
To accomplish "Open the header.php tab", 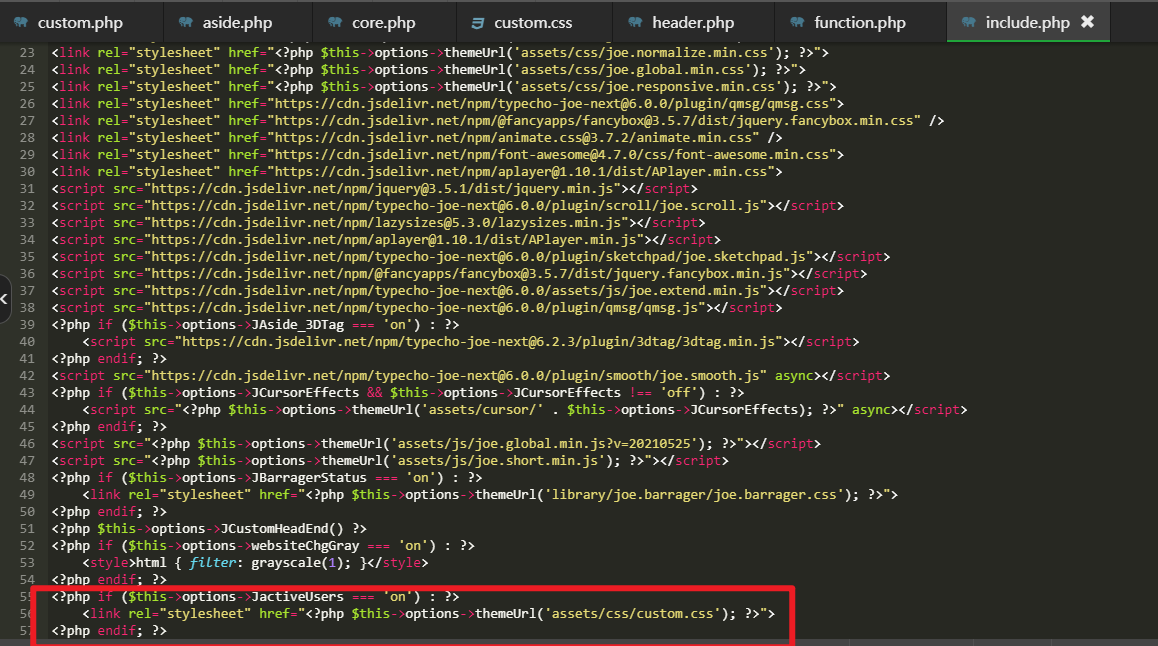I will pos(693,22).
